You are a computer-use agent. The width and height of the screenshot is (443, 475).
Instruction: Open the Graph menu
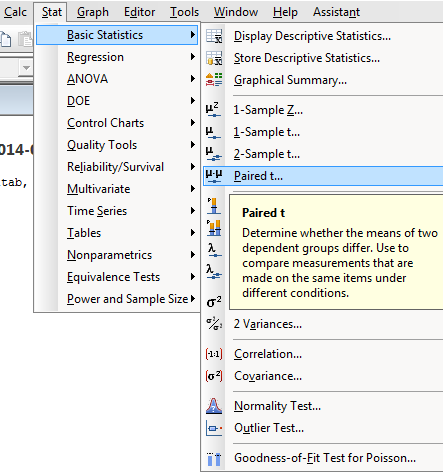(93, 12)
